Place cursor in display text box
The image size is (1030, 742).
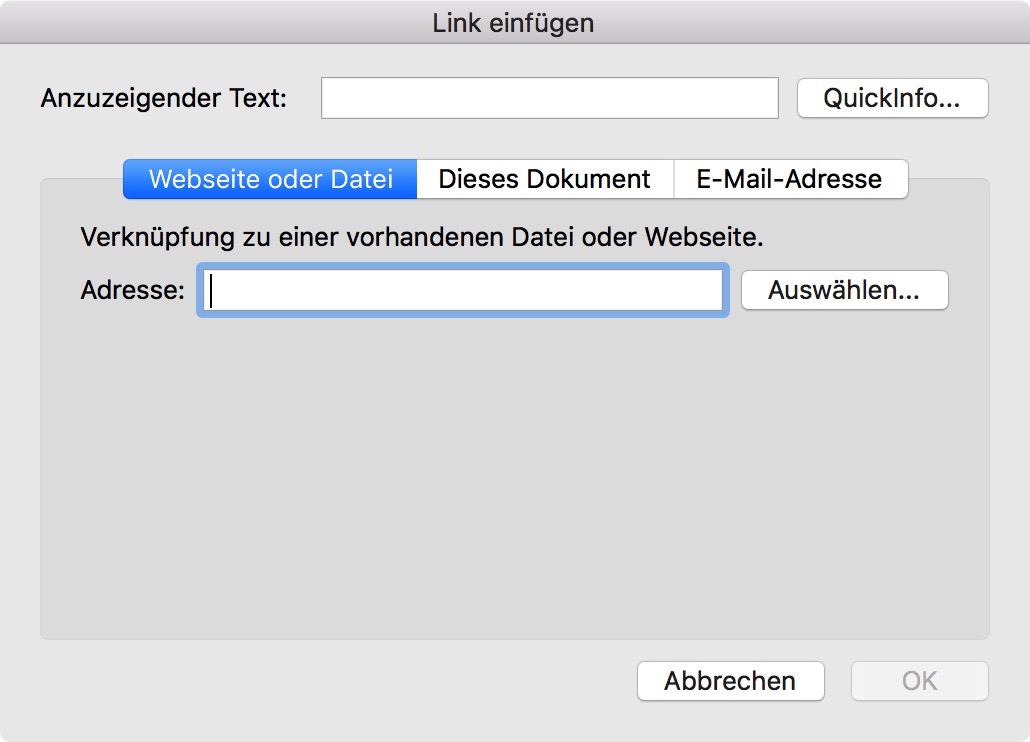[x=549, y=98]
